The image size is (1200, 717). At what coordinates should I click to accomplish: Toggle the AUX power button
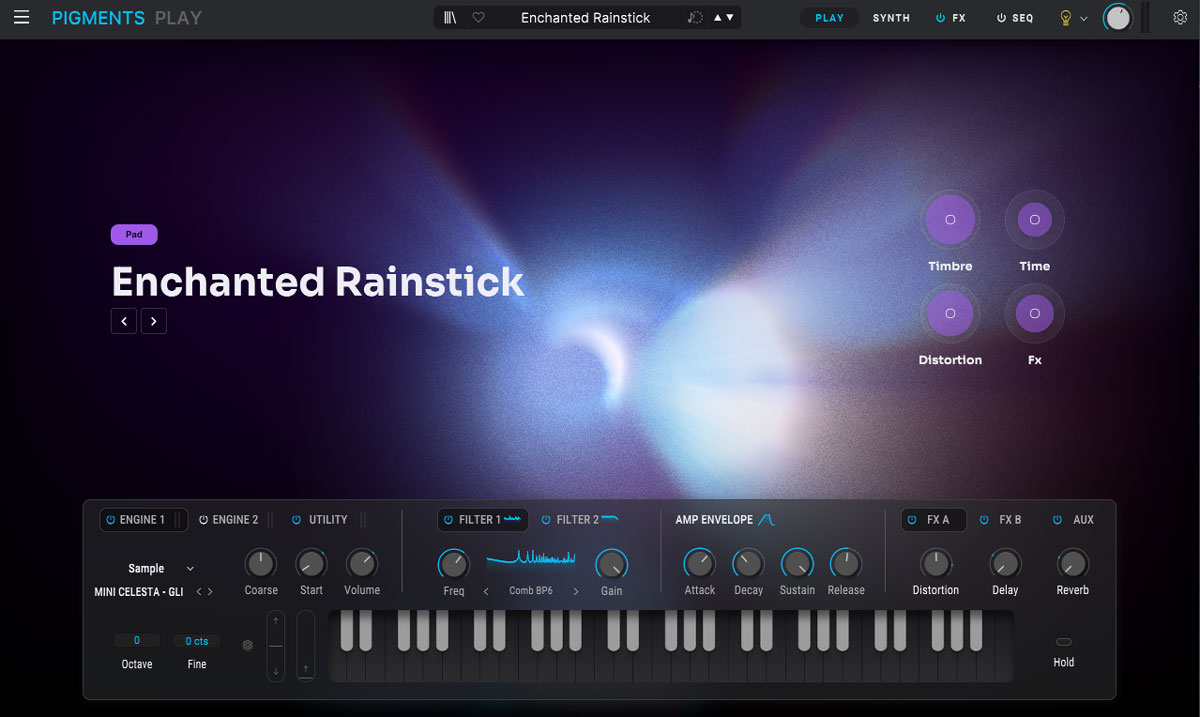(1057, 520)
